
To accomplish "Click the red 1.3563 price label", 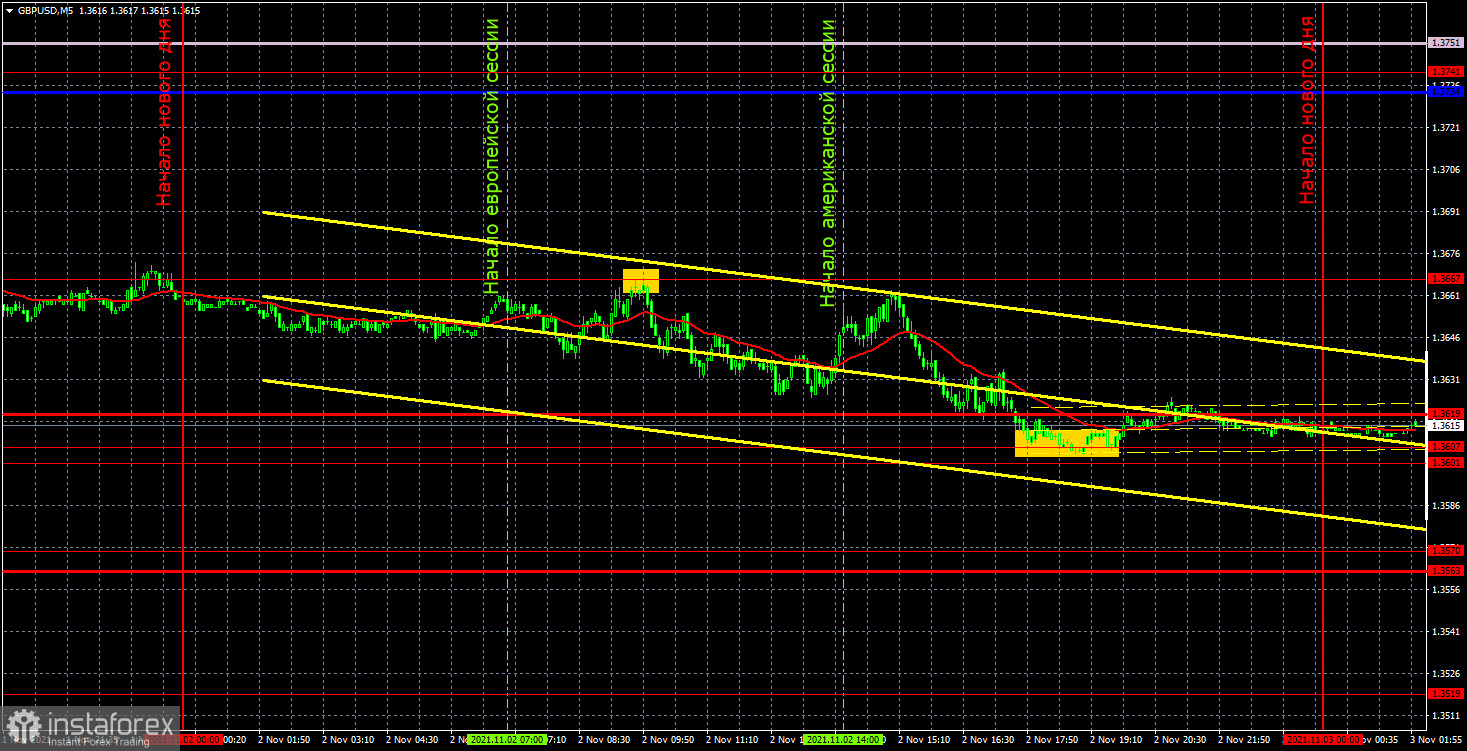I will [1446, 570].
